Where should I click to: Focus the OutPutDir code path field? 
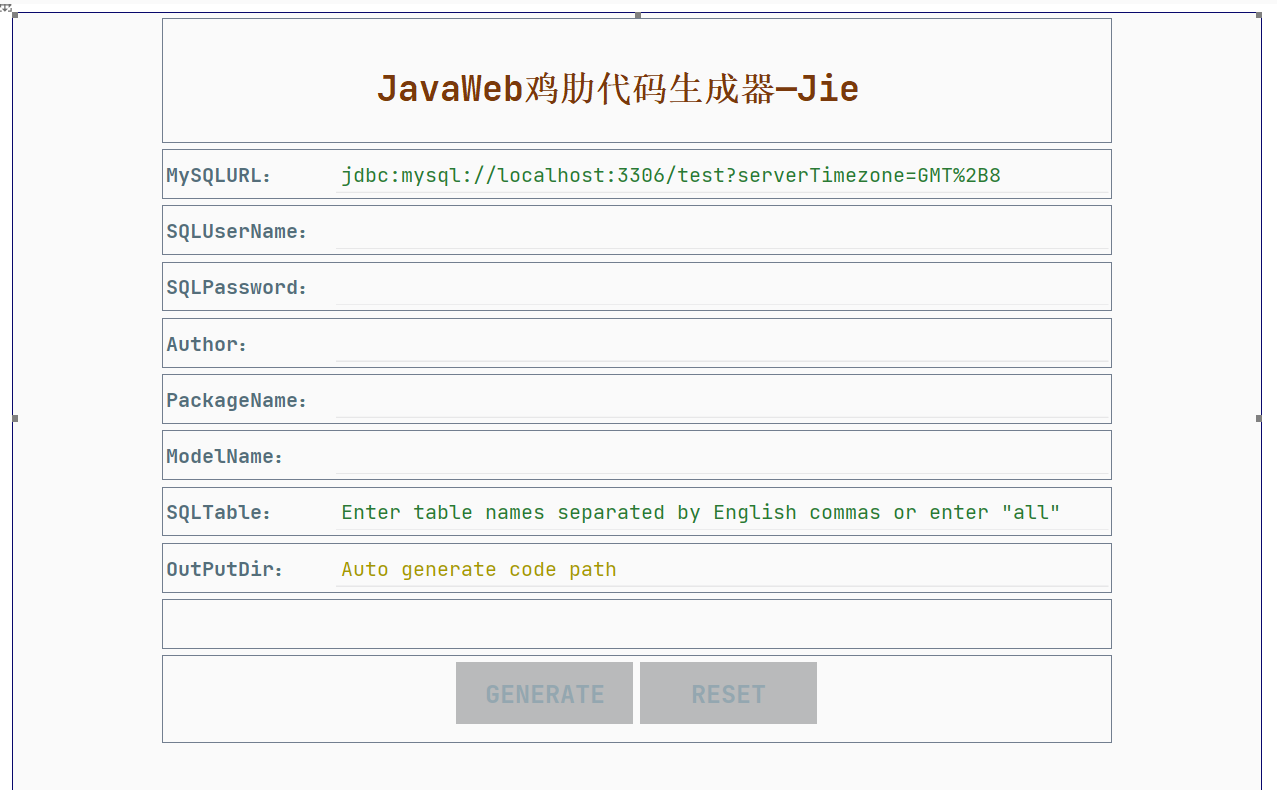click(722, 569)
